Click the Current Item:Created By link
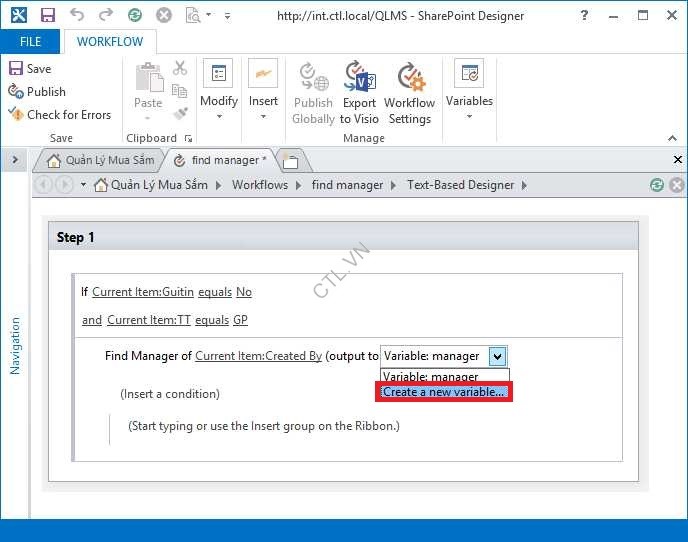688x542 pixels. [x=258, y=356]
